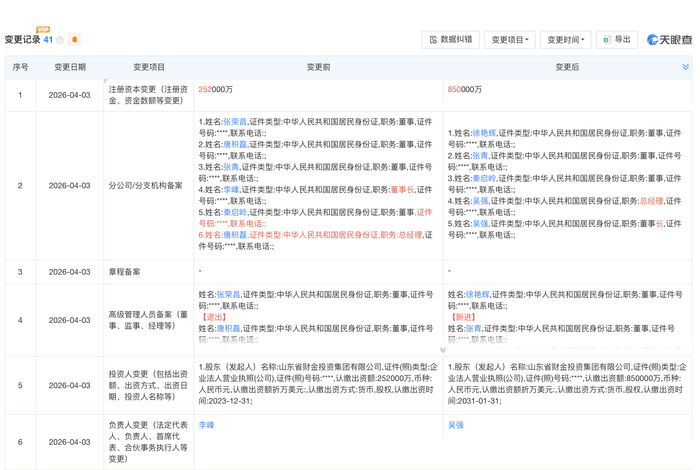Open 吴强 link in row 6
The image size is (700, 470).
coord(456,425)
